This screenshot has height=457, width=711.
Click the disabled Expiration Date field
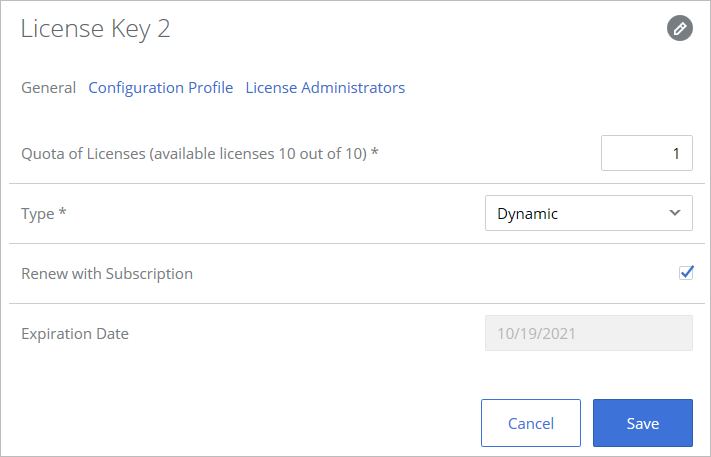pos(588,333)
